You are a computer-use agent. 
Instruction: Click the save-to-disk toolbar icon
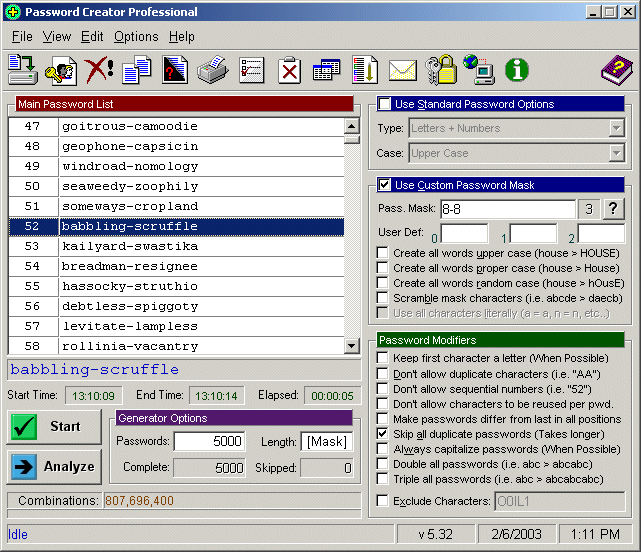tap(23, 70)
